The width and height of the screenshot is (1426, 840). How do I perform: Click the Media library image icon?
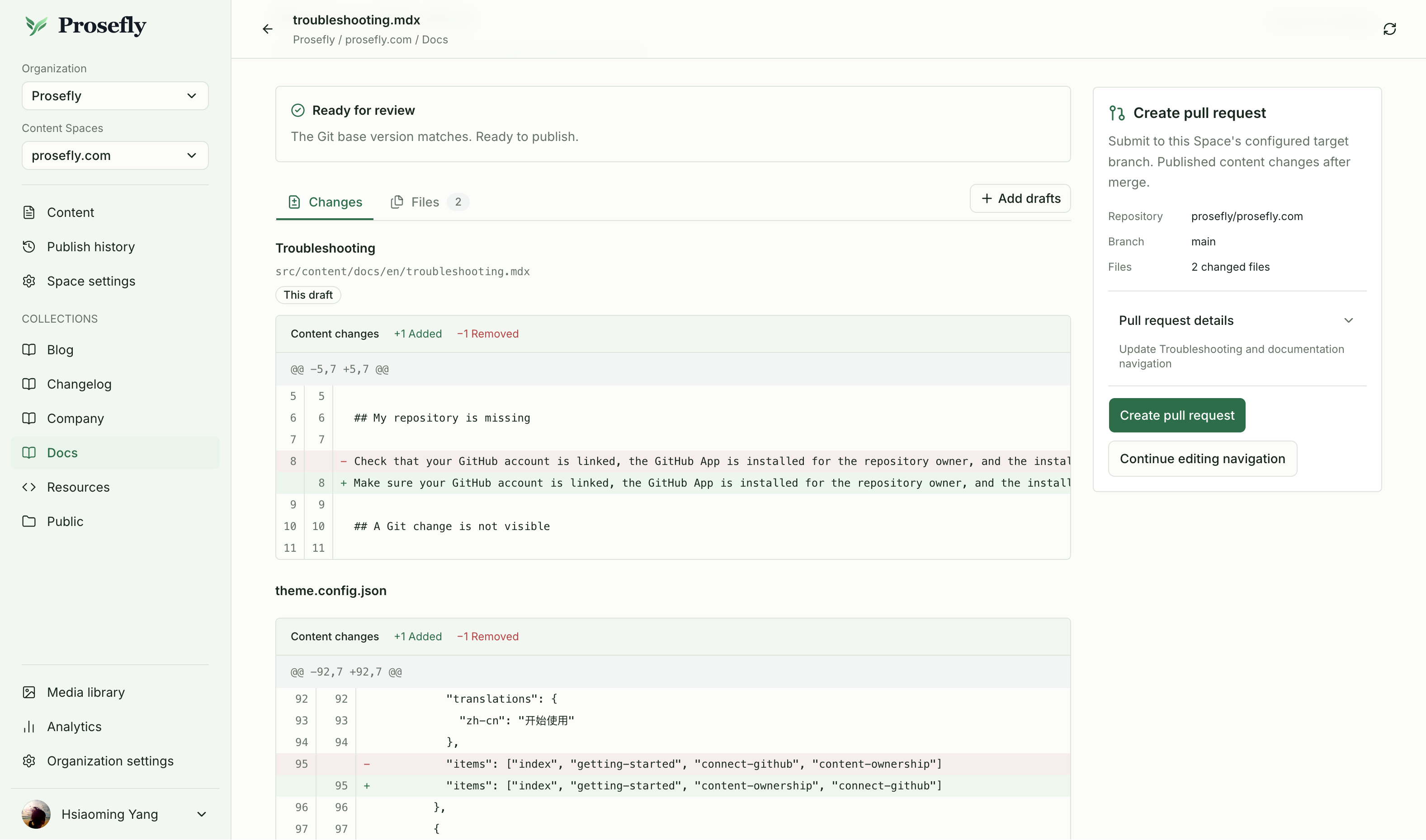29,692
